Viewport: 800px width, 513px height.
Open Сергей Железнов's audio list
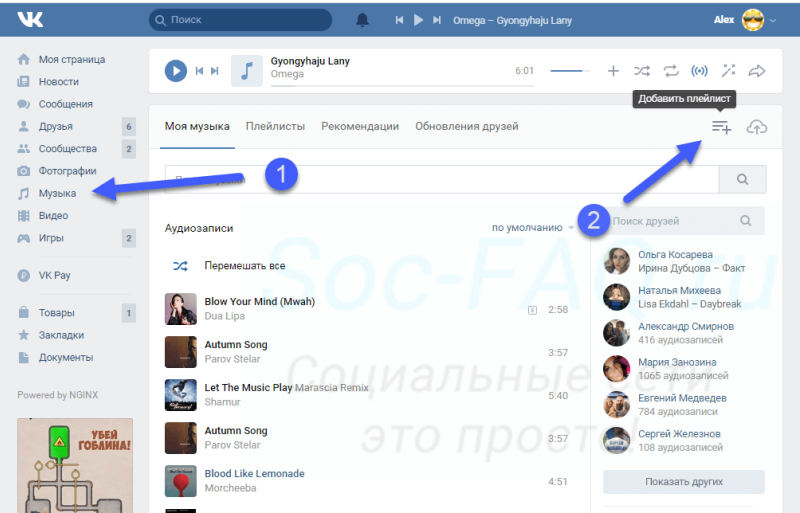(683, 440)
